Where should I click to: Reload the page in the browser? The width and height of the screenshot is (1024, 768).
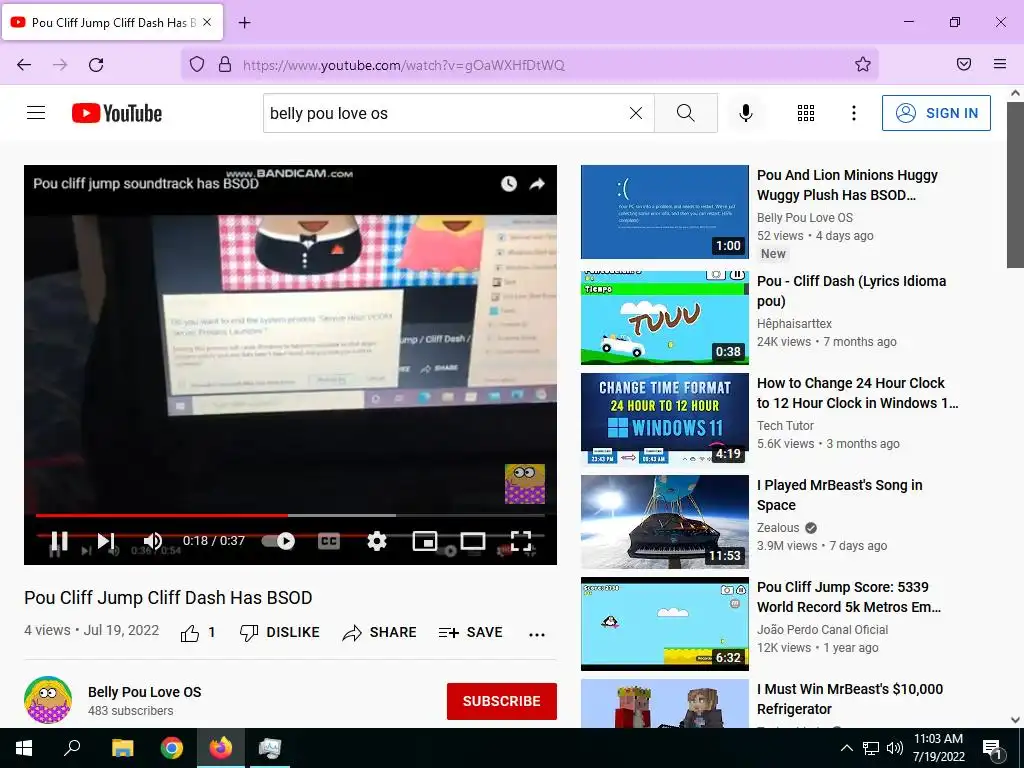(96, 65)
